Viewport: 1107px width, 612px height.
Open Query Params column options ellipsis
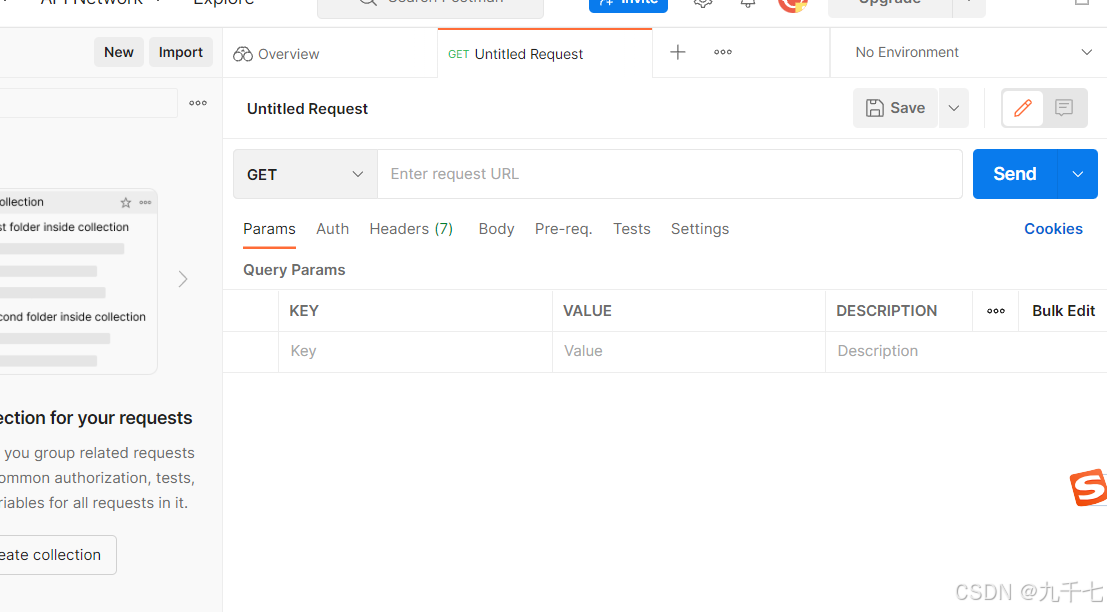point(995,311)
